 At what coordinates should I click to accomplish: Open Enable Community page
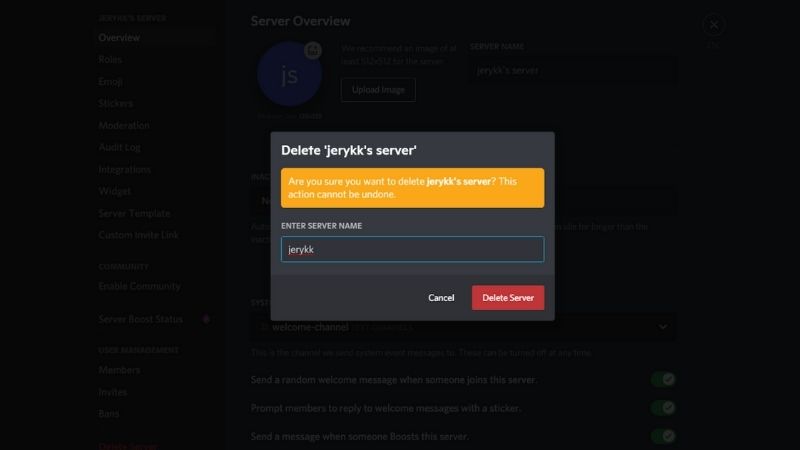tap(139, 286)
